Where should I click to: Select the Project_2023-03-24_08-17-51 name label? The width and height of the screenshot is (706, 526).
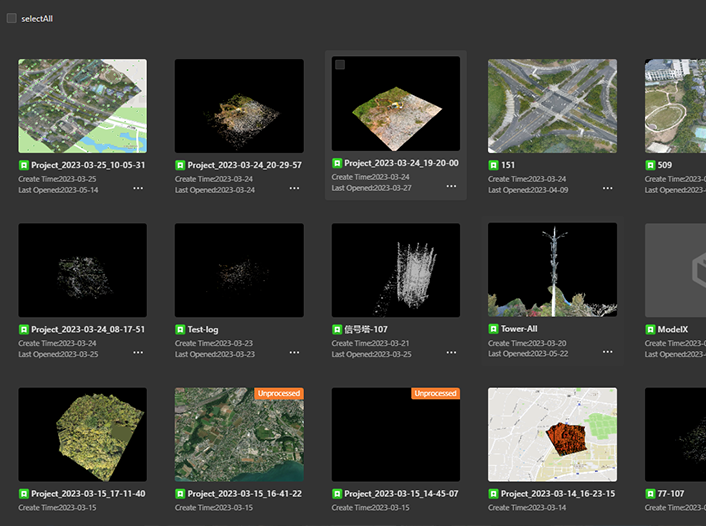88,329
